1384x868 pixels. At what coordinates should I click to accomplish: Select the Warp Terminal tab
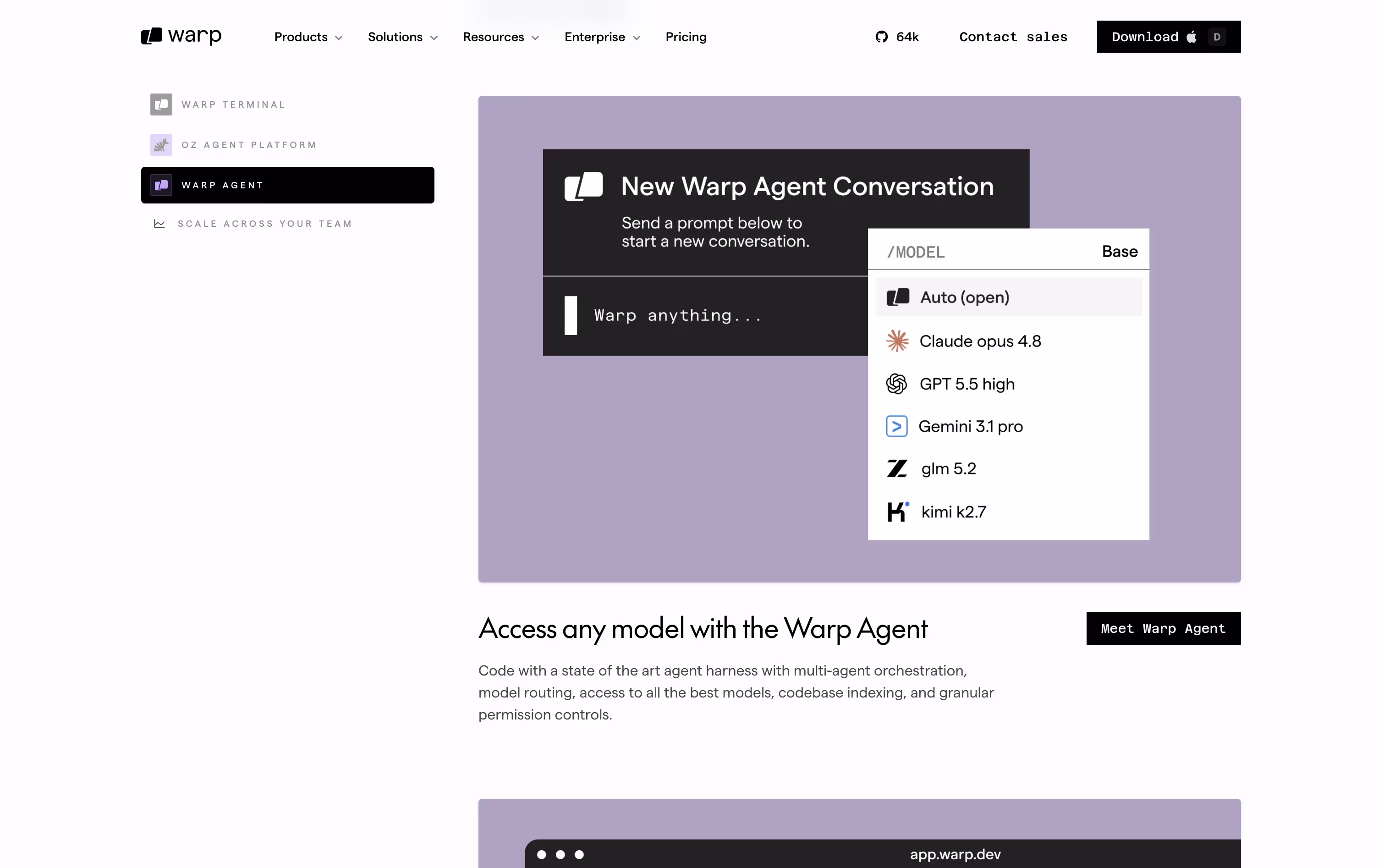(x=288, y=104)
